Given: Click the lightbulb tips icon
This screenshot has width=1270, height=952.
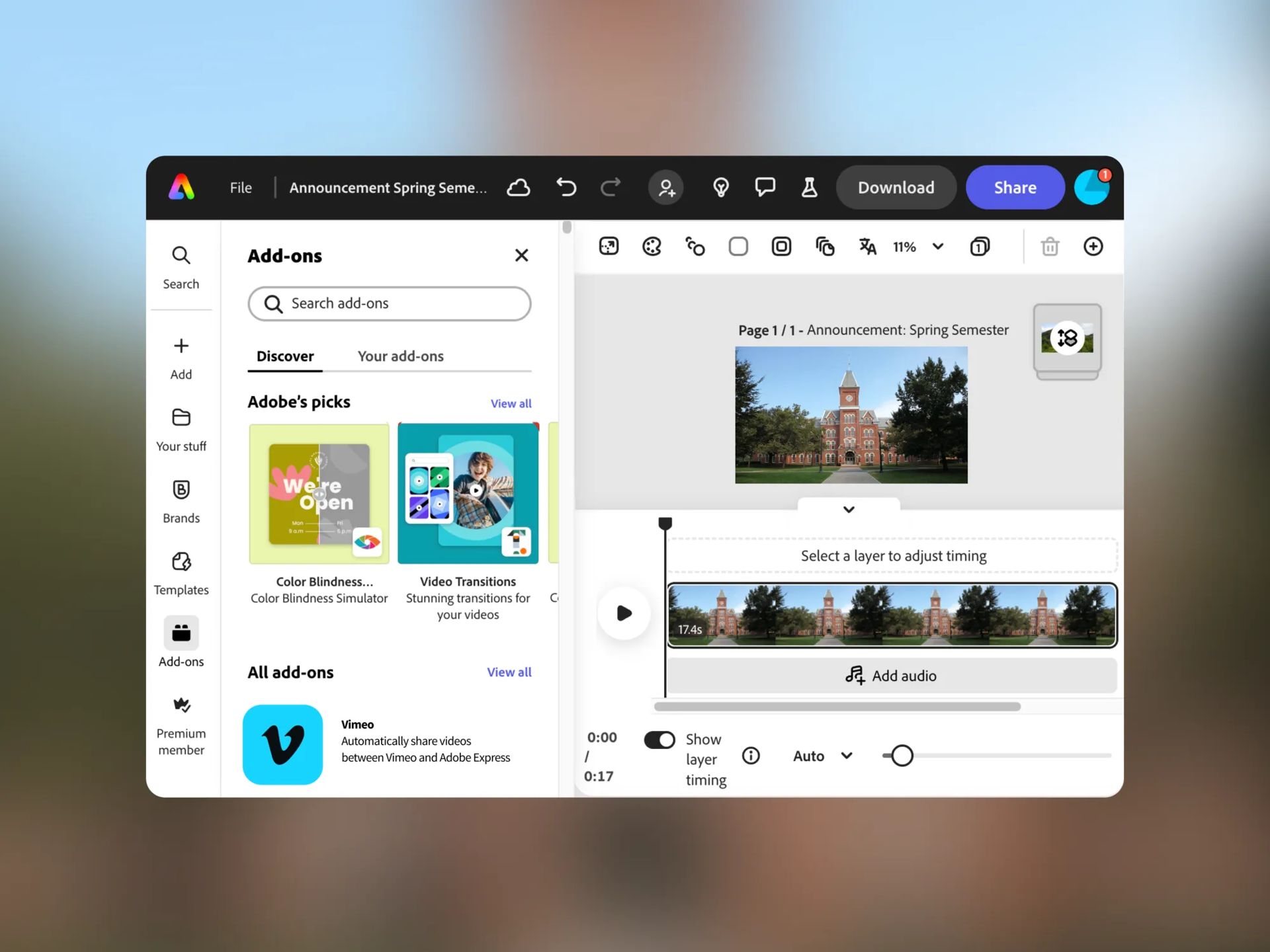Looking at the screenshot, I should point(721,188).
